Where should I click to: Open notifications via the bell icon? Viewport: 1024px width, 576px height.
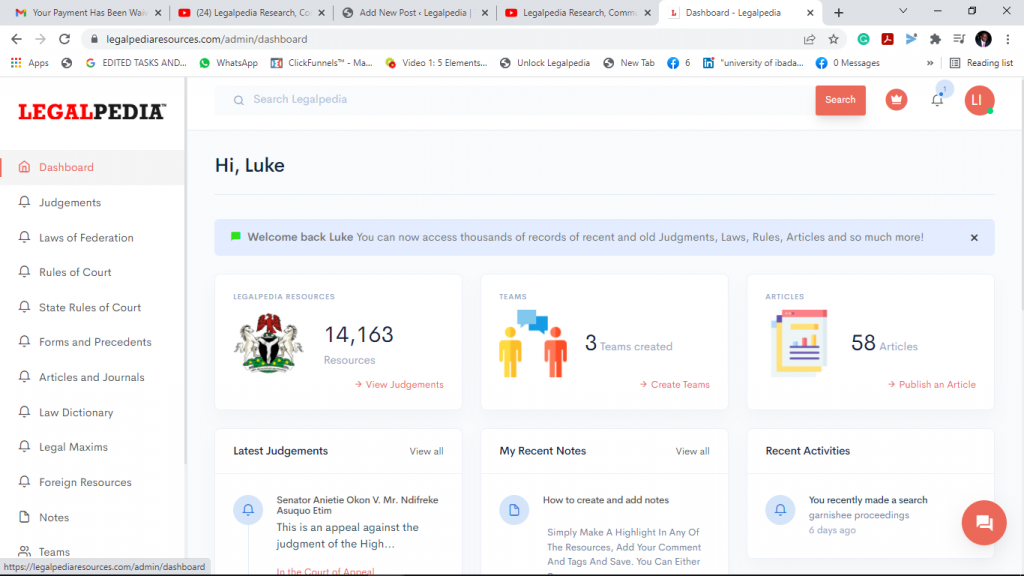point(937,100)
